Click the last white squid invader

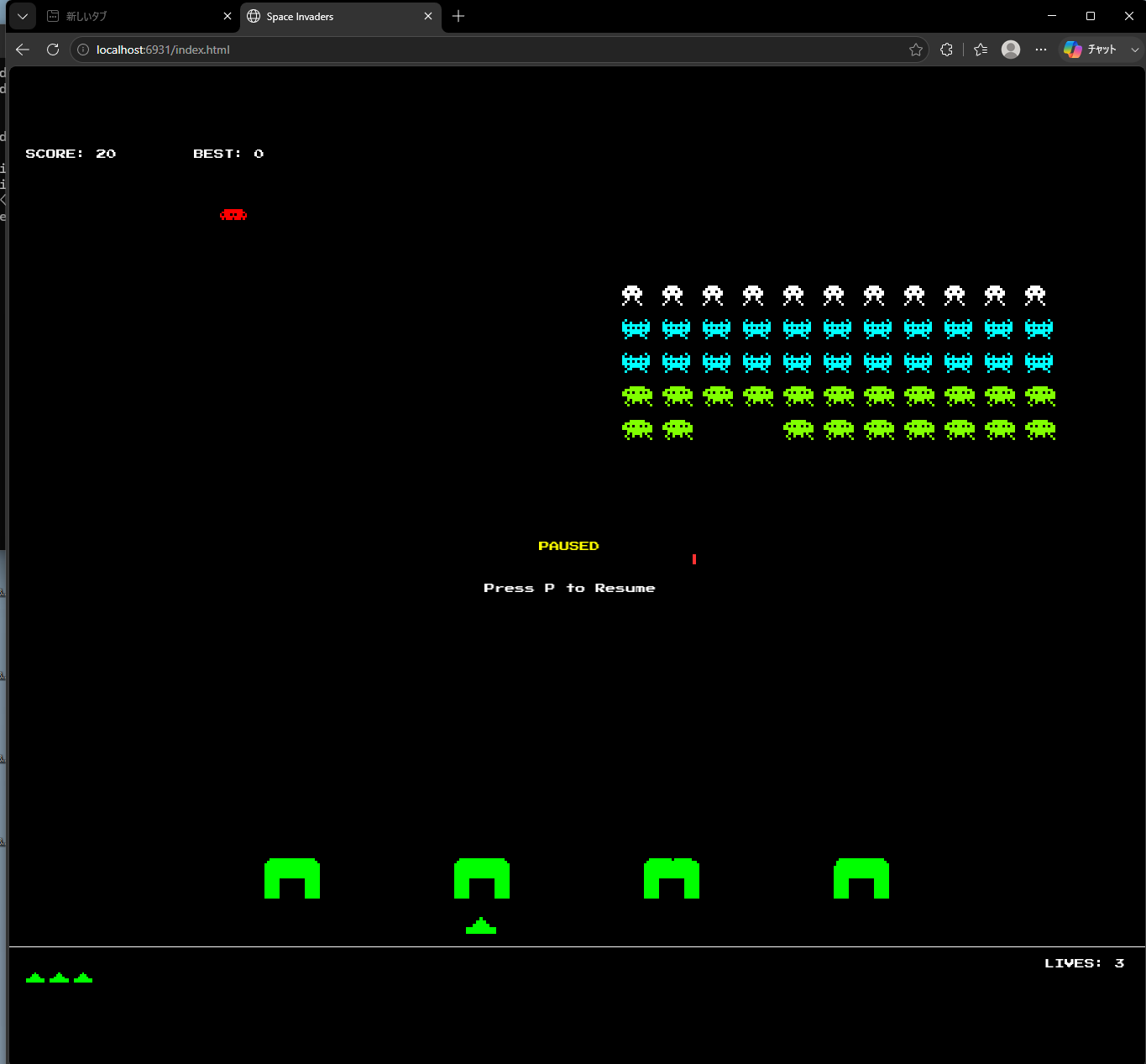[1035, 295]
